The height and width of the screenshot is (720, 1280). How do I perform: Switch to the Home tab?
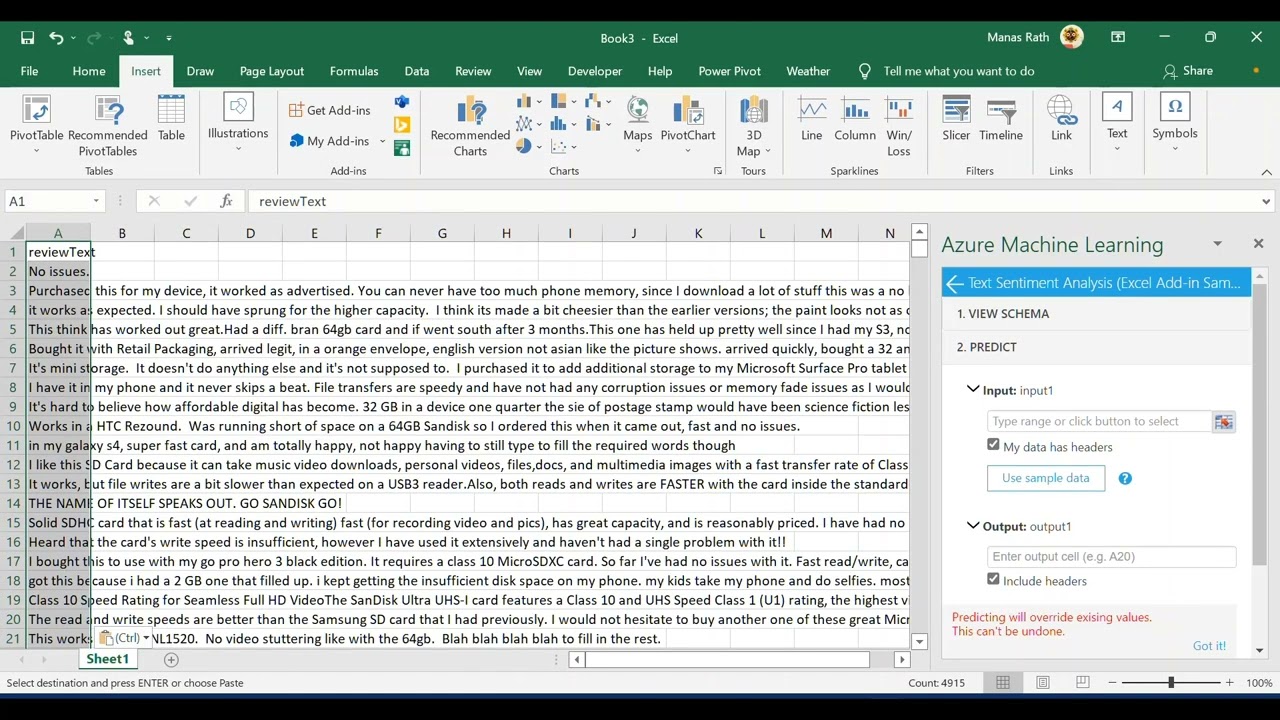89,71
